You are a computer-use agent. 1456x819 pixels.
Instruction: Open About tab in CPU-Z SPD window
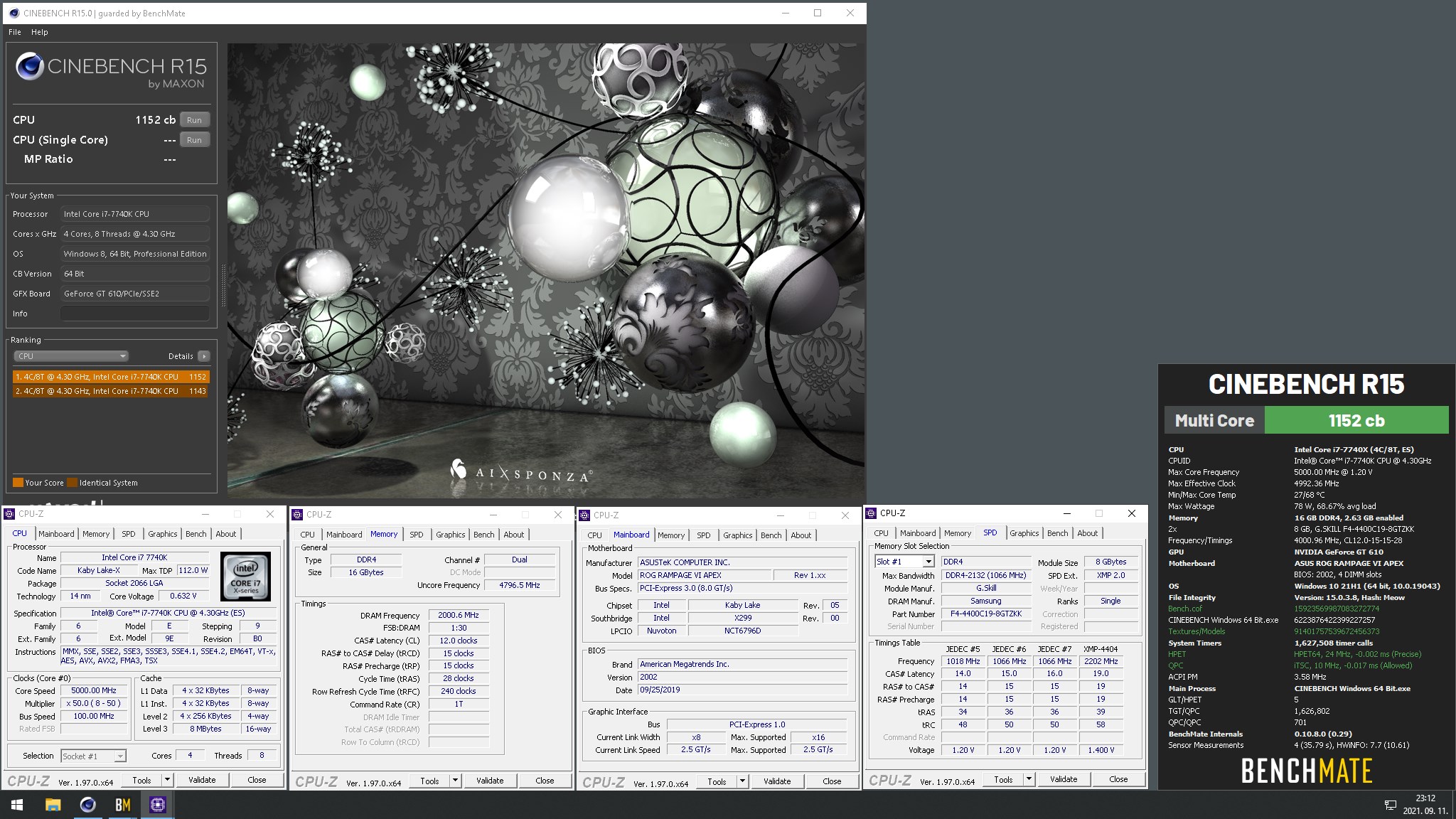coord(1088,533)
